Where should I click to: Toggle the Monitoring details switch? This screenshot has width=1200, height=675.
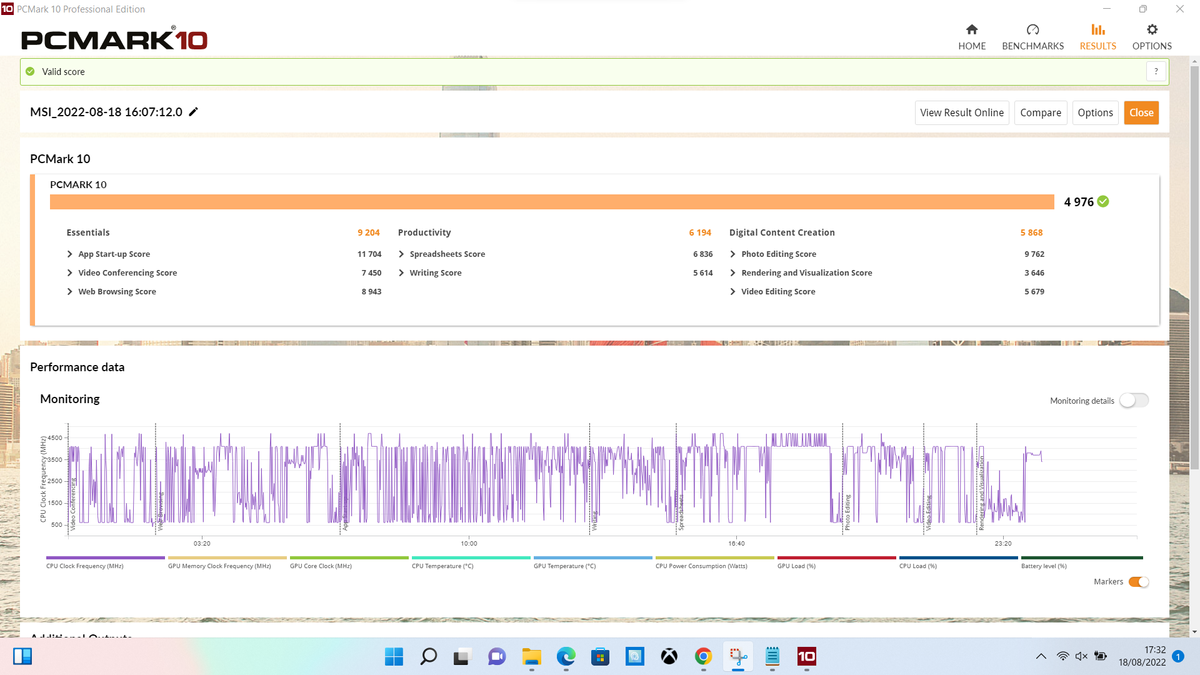[x=1134, y=401]
